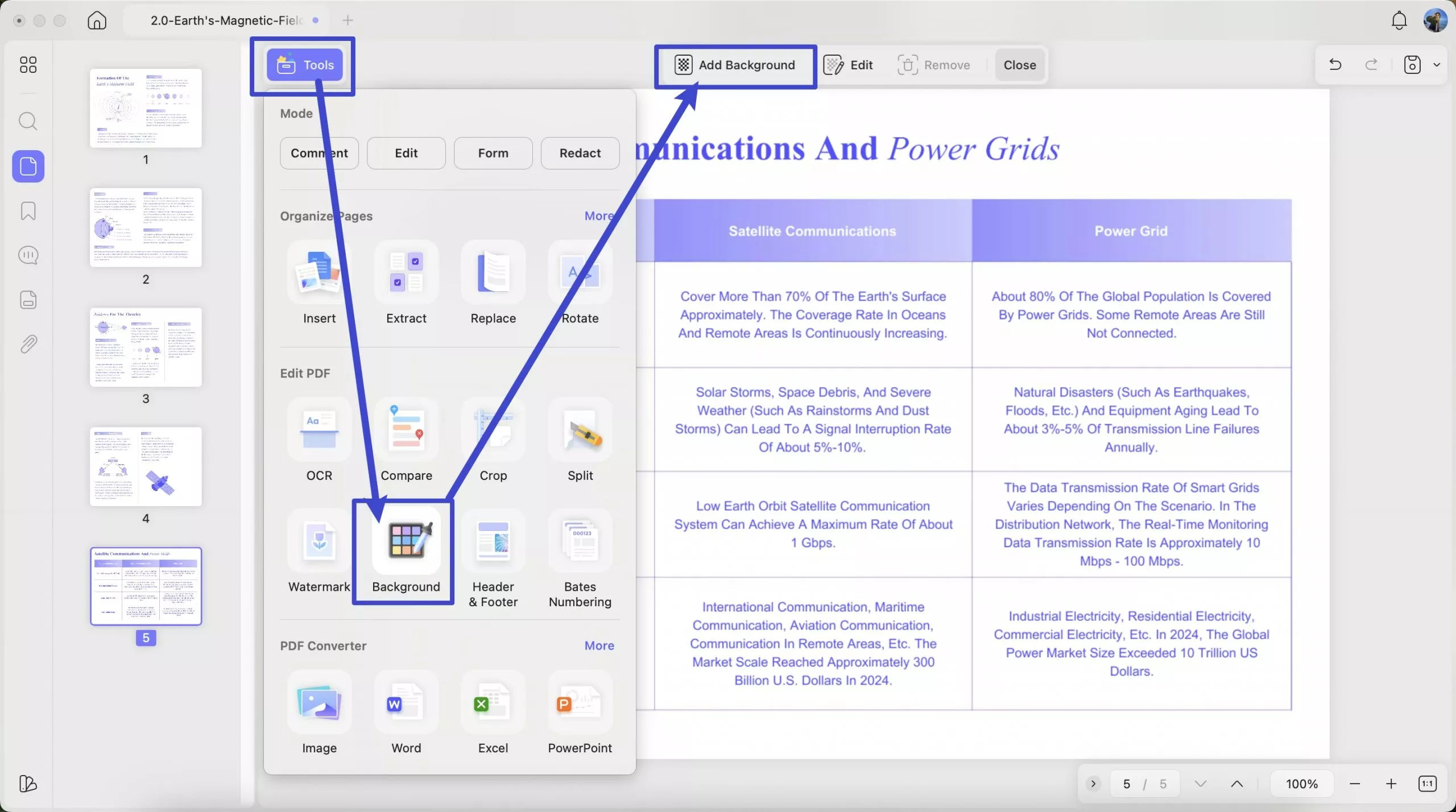Open the attachments paperclip panel

[x=28, y=344]
